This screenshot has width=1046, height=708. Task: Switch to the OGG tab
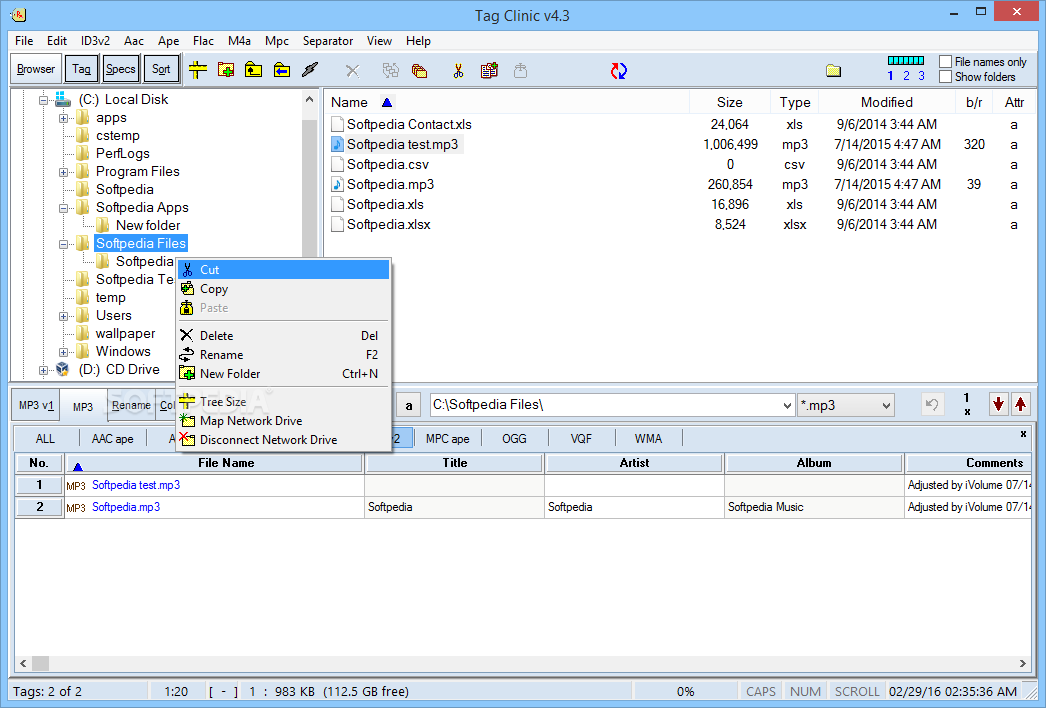(x=514, y=438)
